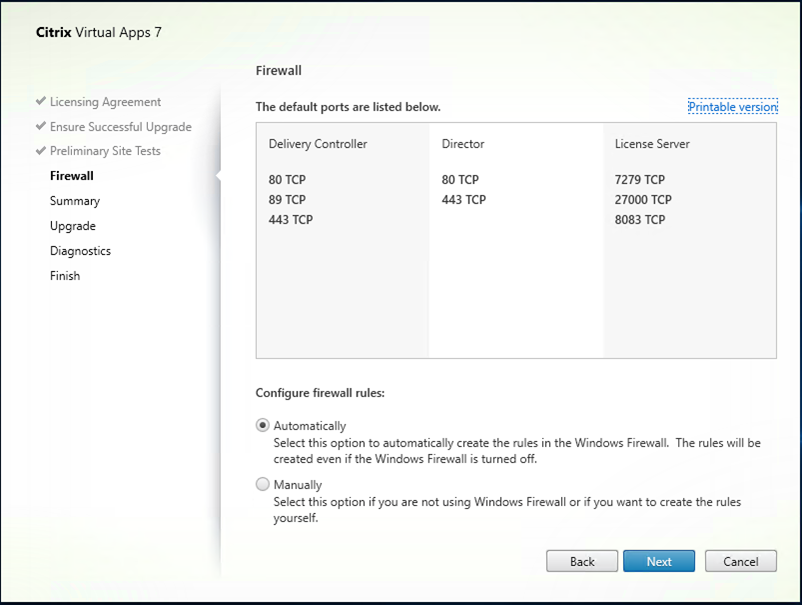Go back with the Back button
This screenshot has height=605, width=802.
coord(582,561)
